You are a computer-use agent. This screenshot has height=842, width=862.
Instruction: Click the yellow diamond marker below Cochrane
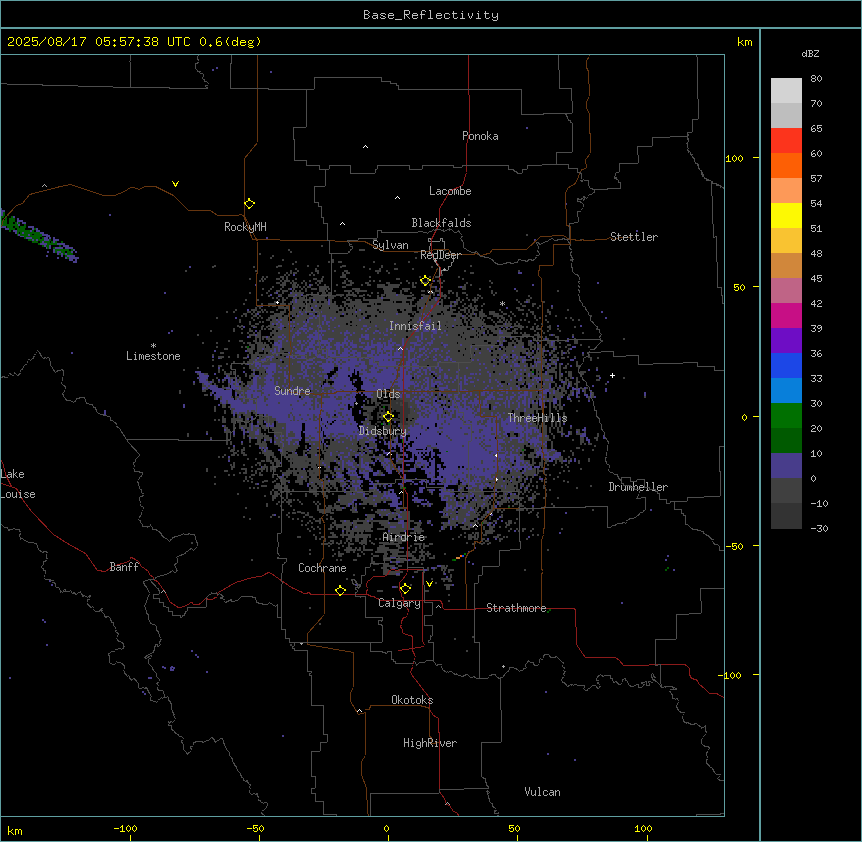[340, 590]
